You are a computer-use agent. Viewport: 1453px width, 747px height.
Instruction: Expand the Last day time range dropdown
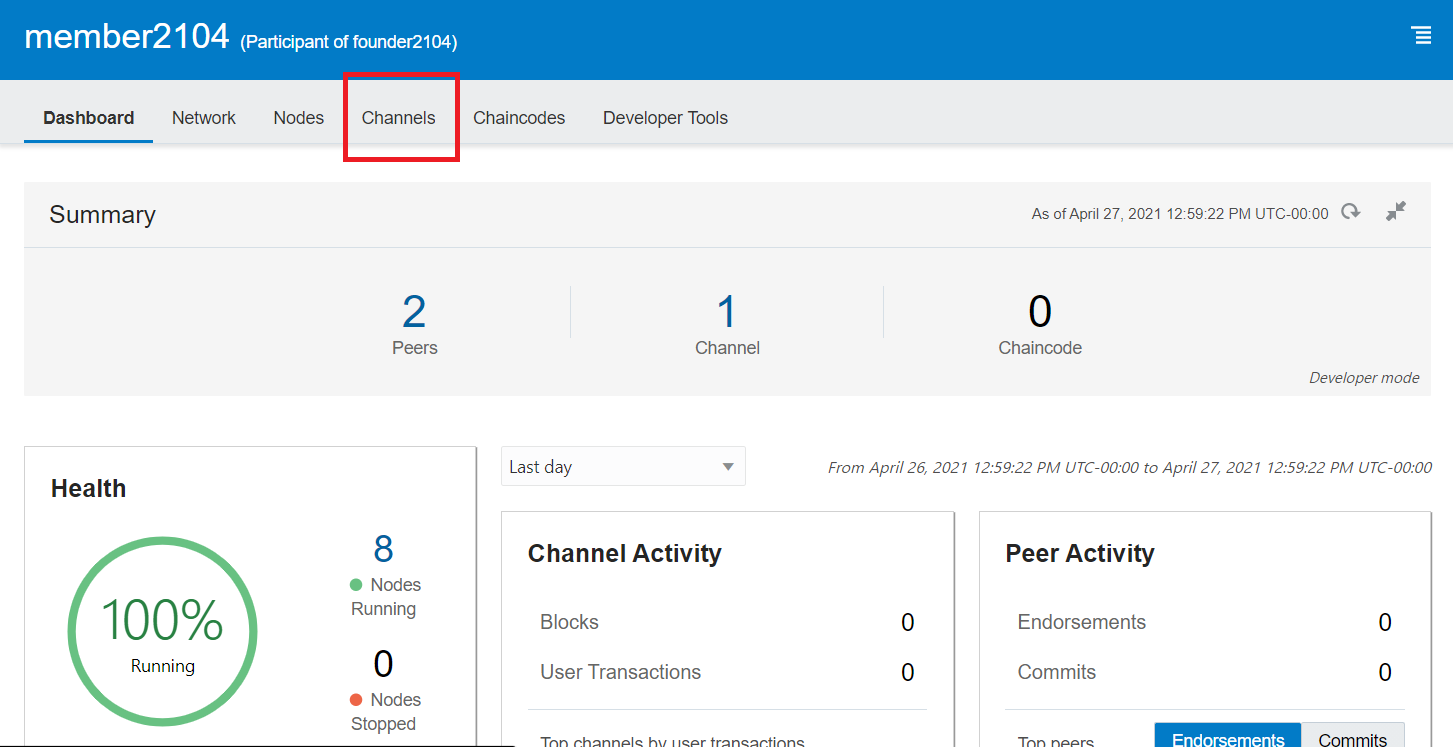[623, 467]
